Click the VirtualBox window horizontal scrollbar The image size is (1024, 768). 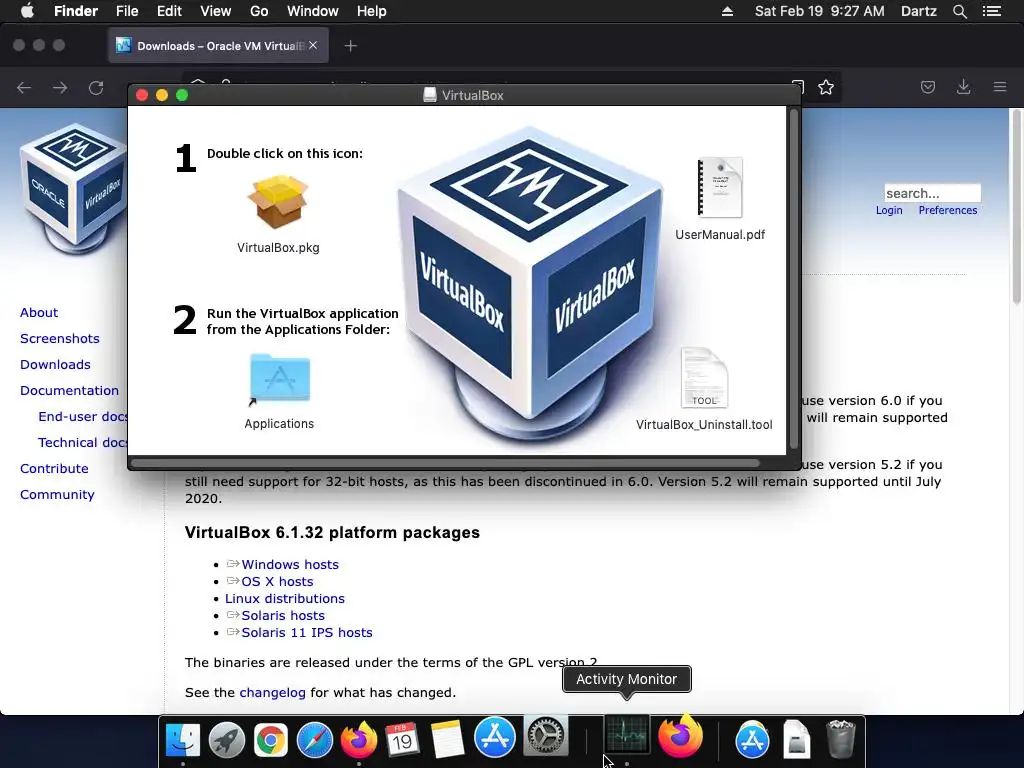click(446, 464)
